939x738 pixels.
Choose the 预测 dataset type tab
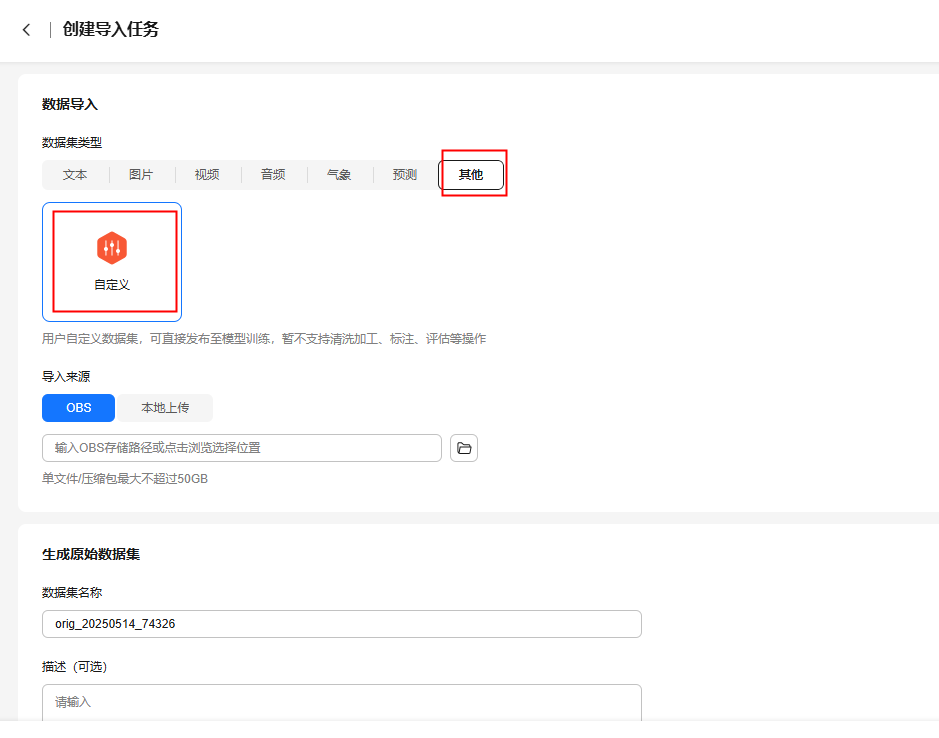[405, 174]
